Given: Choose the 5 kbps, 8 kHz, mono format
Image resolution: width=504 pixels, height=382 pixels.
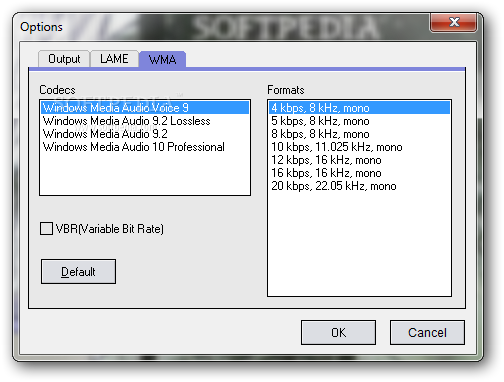Looking at the screenshot, I should (359, 121).
